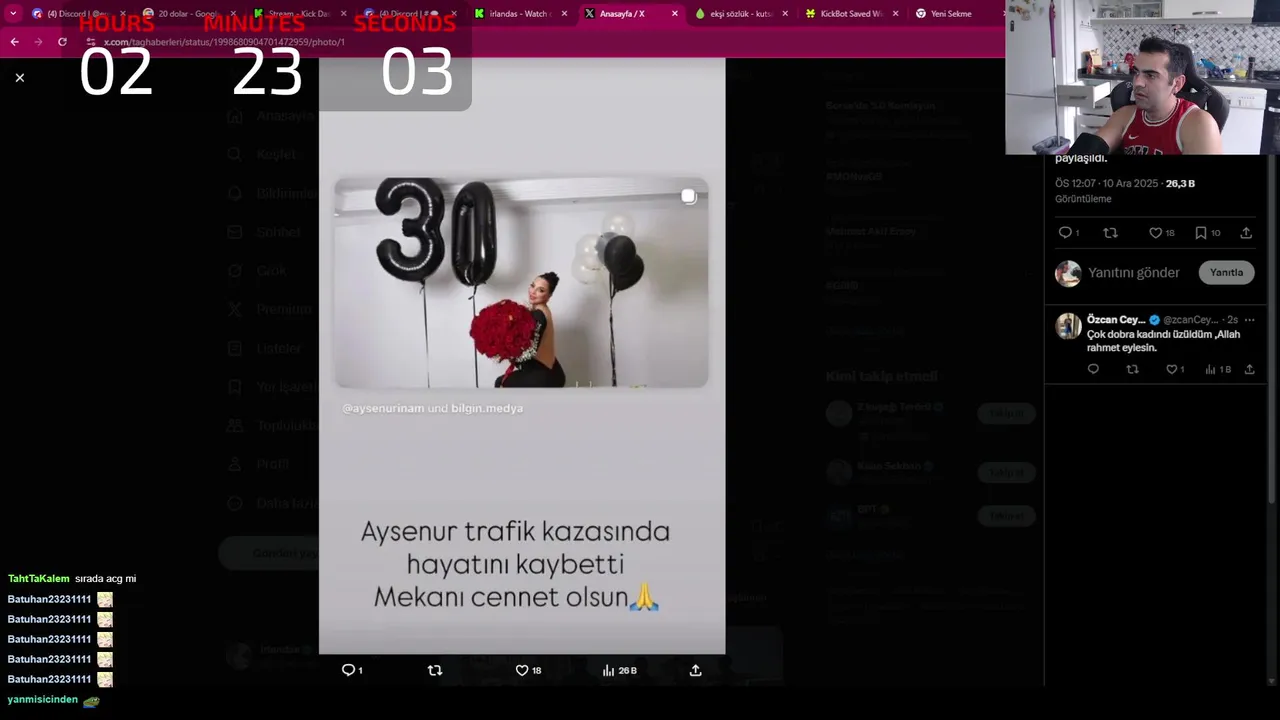This screenshot has height=720, width=1280.
Task: Repost icon in the post detail panel
Action: pos(1110,233)
